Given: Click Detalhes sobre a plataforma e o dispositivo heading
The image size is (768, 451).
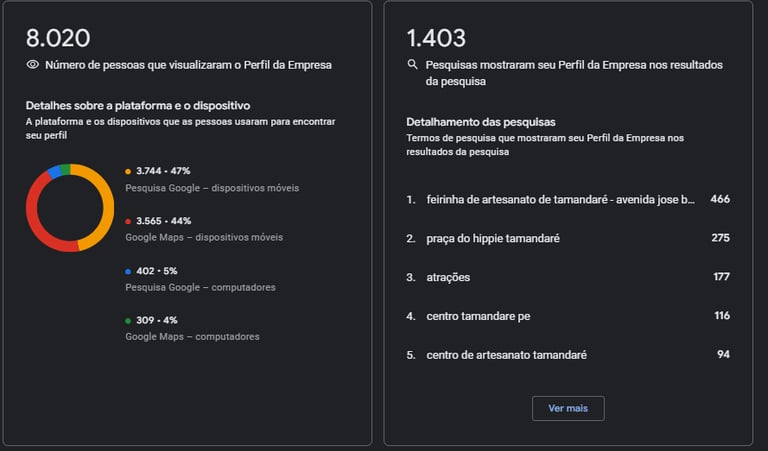Looking at the screenshot, I should click(x=138, y=105).
